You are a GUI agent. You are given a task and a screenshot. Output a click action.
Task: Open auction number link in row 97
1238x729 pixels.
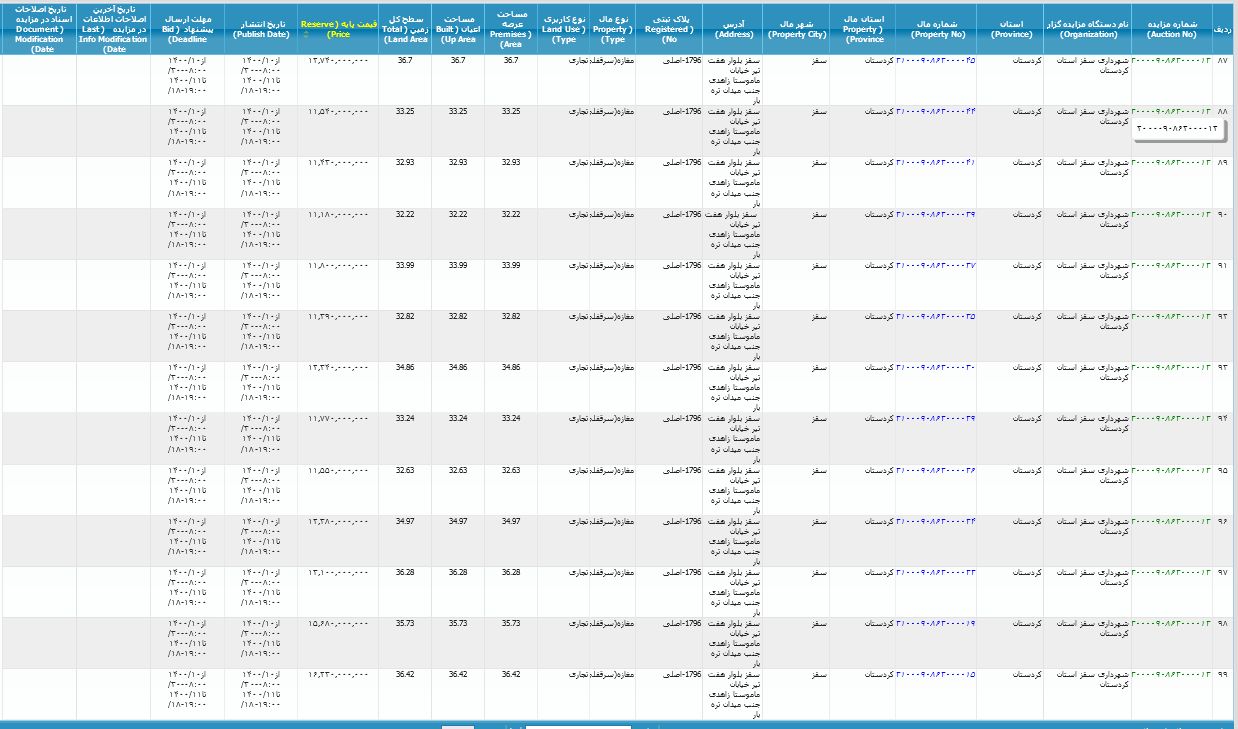pos(1170,573)
